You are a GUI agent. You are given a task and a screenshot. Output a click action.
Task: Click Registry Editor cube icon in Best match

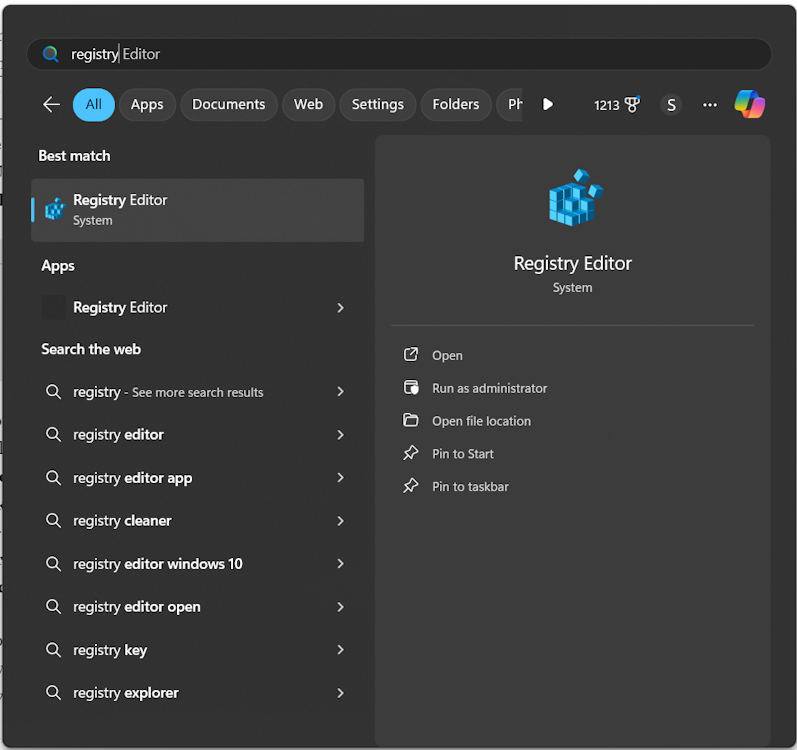(55, 209)
